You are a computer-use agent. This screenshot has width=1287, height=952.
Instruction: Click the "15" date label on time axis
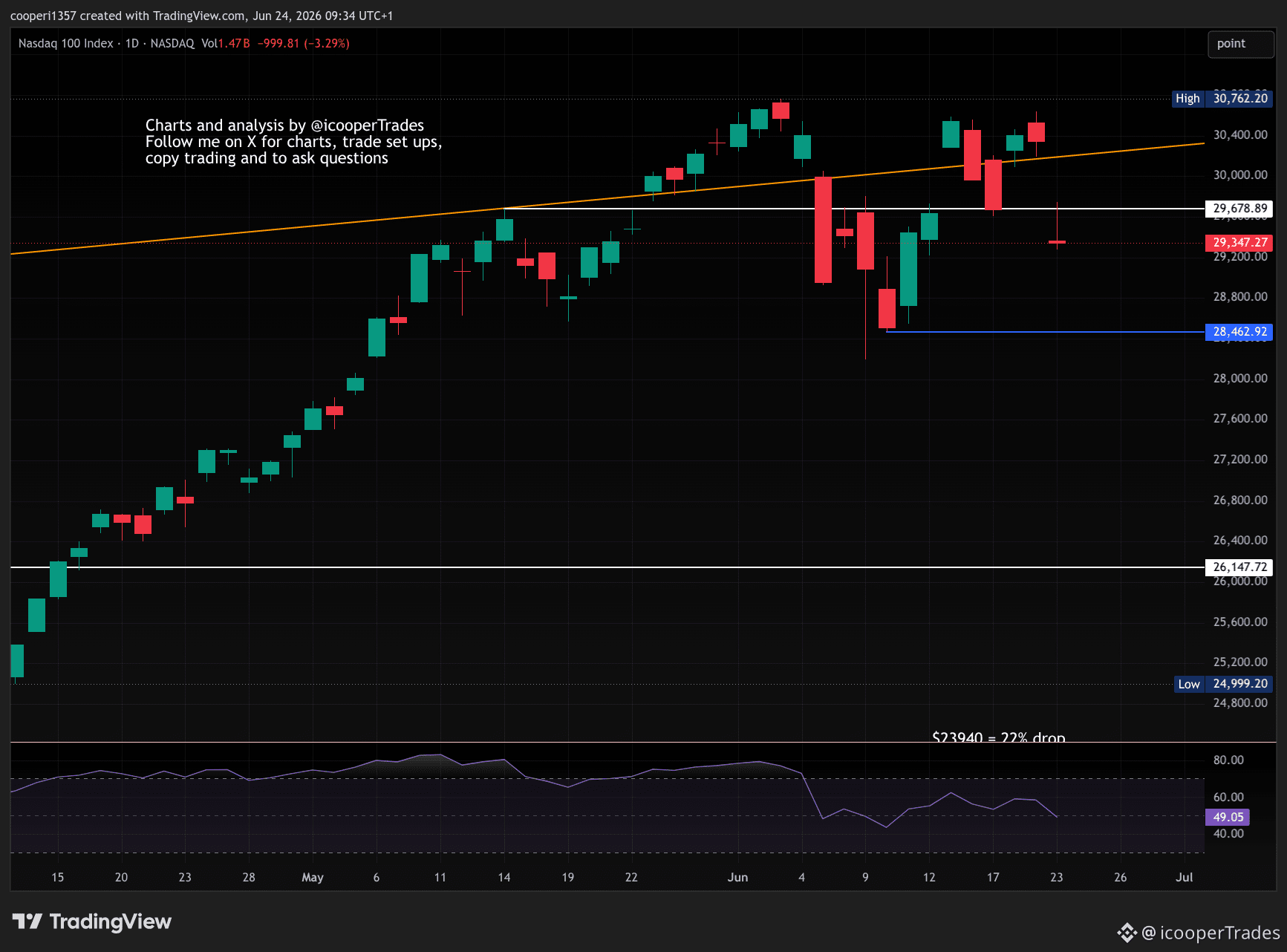[58, 878]
